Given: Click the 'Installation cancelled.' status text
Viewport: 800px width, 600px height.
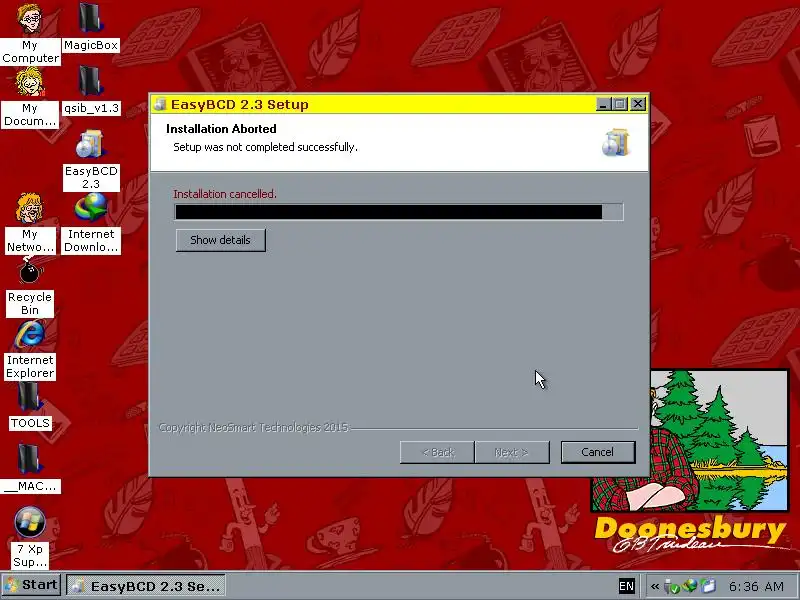Looking at the screenshot, I should (x=224, y=194).
